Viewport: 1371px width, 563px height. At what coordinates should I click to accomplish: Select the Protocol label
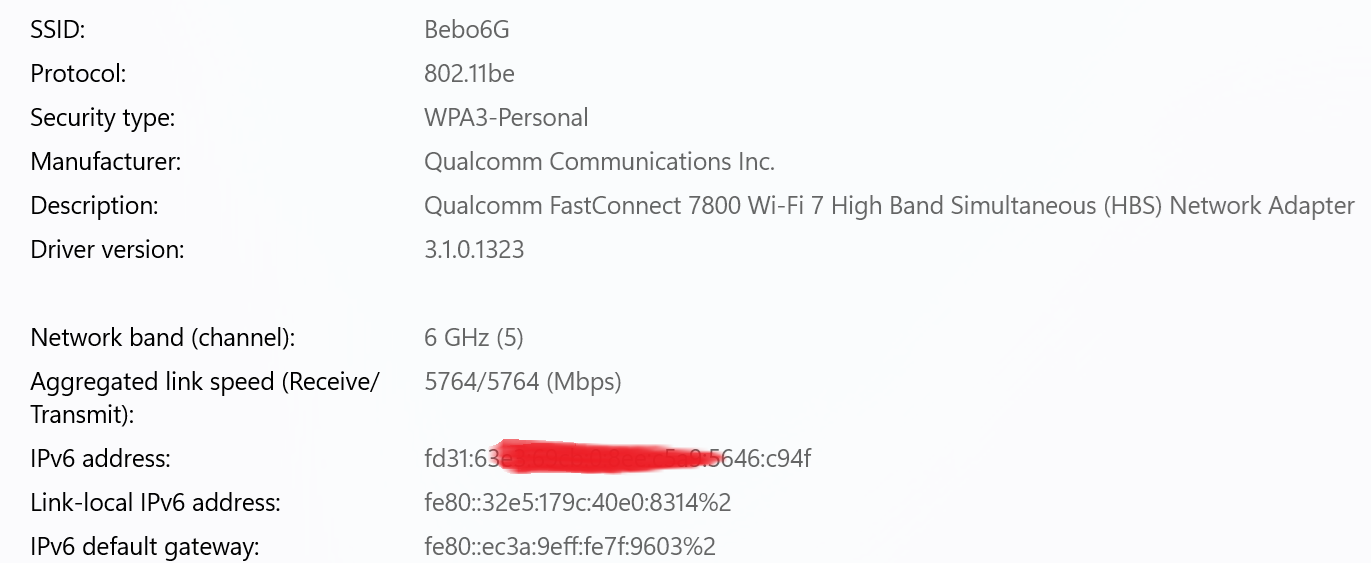pyautogui.click(x=79, y=74)
